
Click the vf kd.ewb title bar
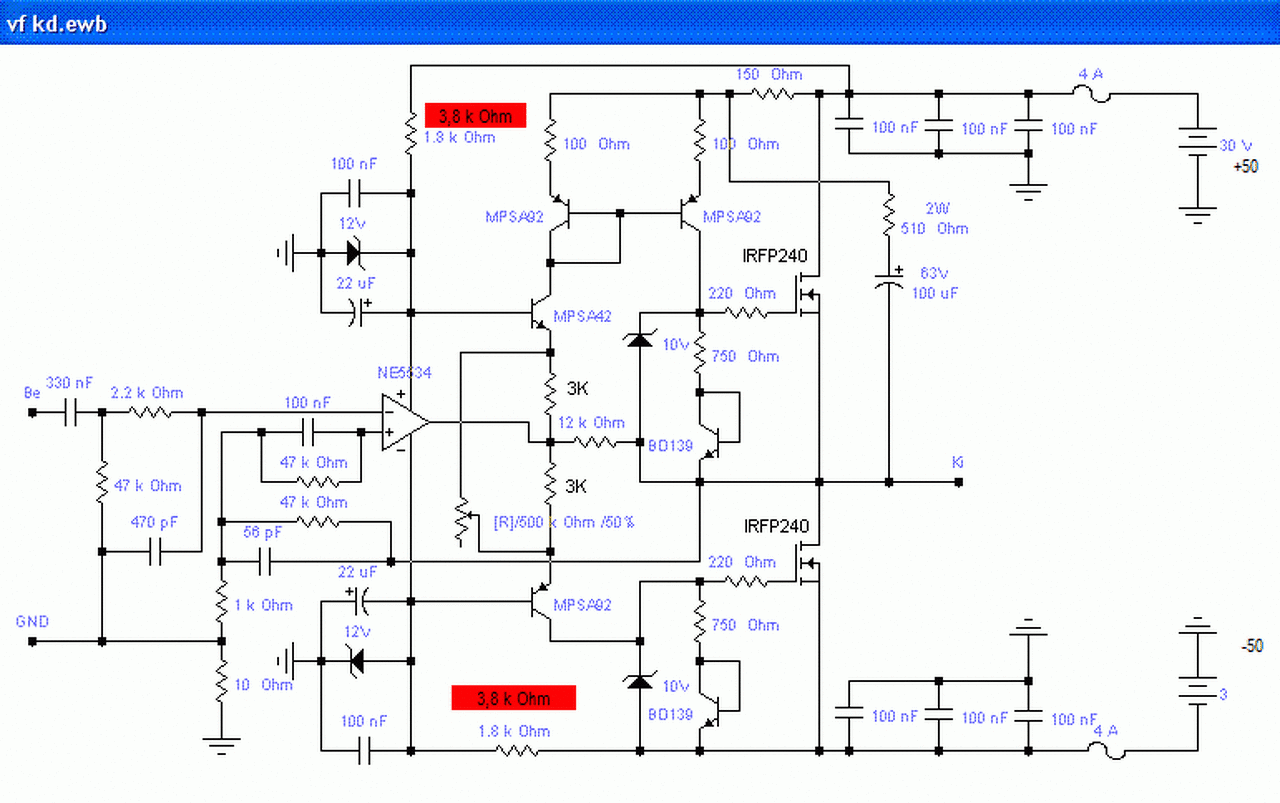tap(640, 23)
